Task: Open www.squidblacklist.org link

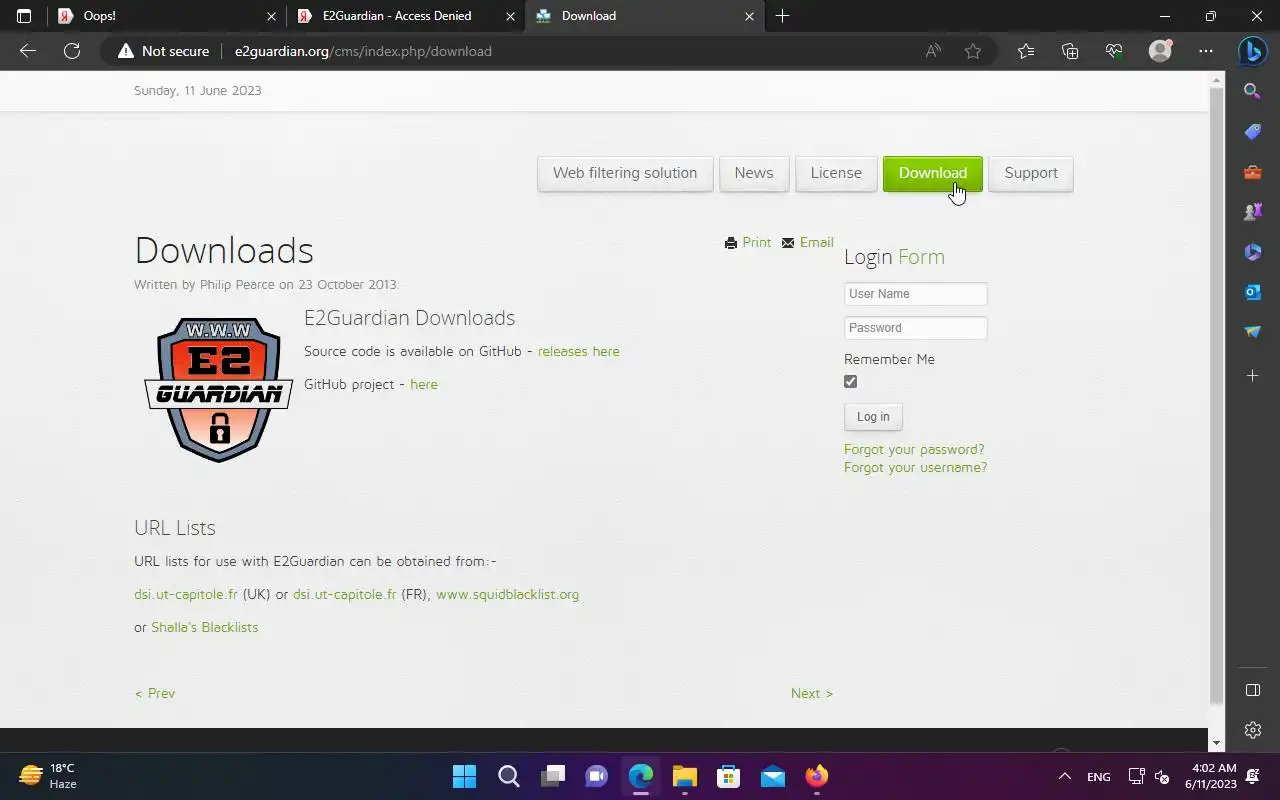Action: [x=508, y=594]
